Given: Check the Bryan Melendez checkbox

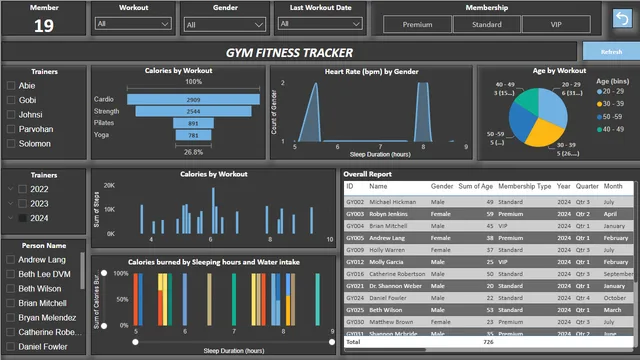Looking at the screenshot, I should tap(11, 318).
